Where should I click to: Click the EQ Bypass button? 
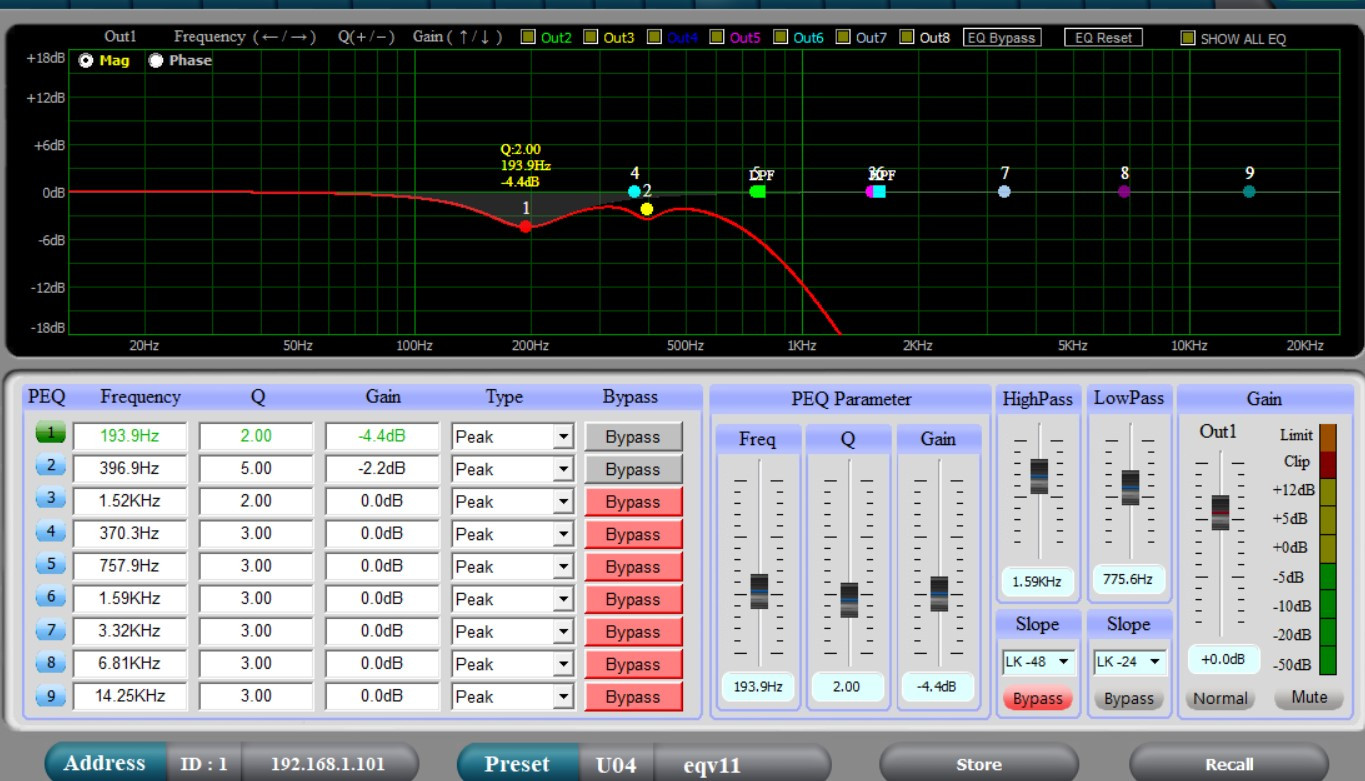(1002, 38)
